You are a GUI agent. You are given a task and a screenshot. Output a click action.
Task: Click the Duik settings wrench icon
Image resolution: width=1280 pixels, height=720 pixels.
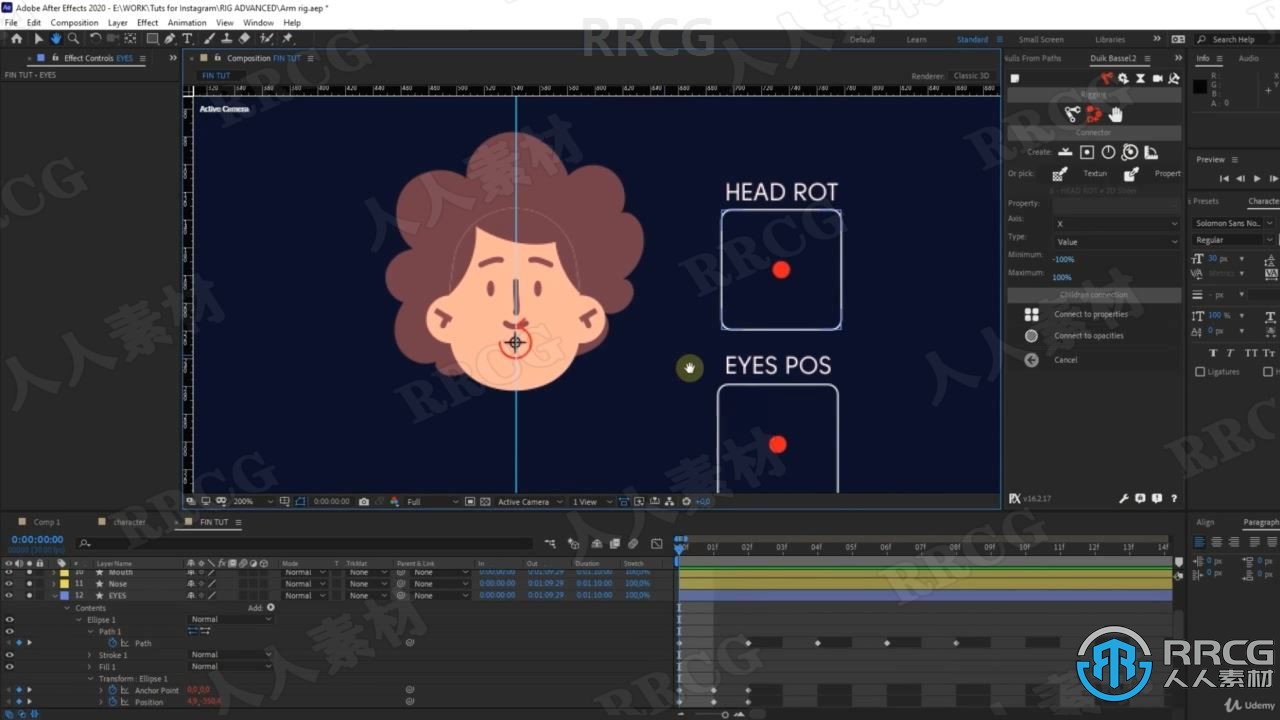[x=1123, y=498]
